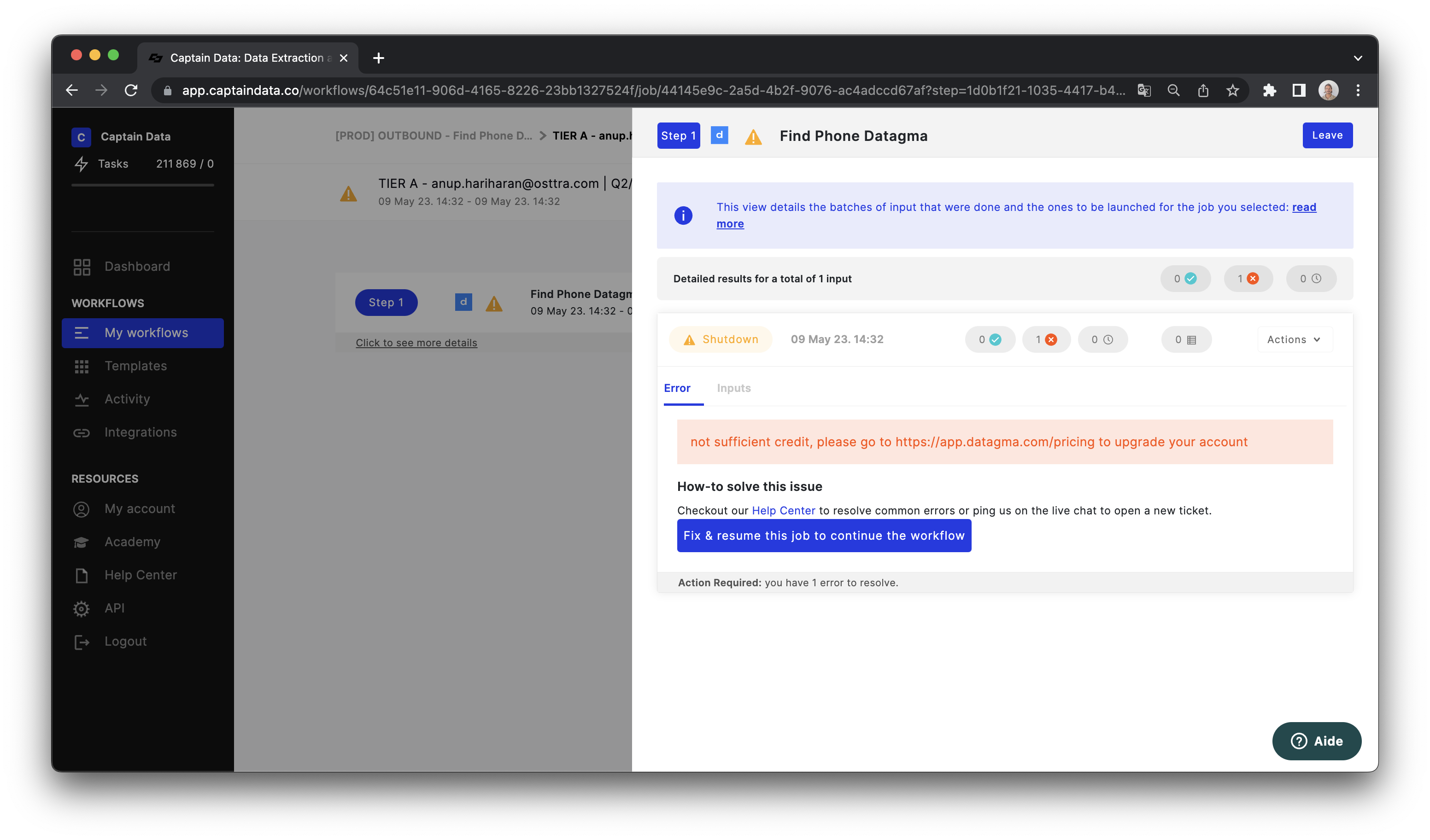Click the success count badge in Shutdown batch row
1430x840 pixels.
click(x=990, y=339)
